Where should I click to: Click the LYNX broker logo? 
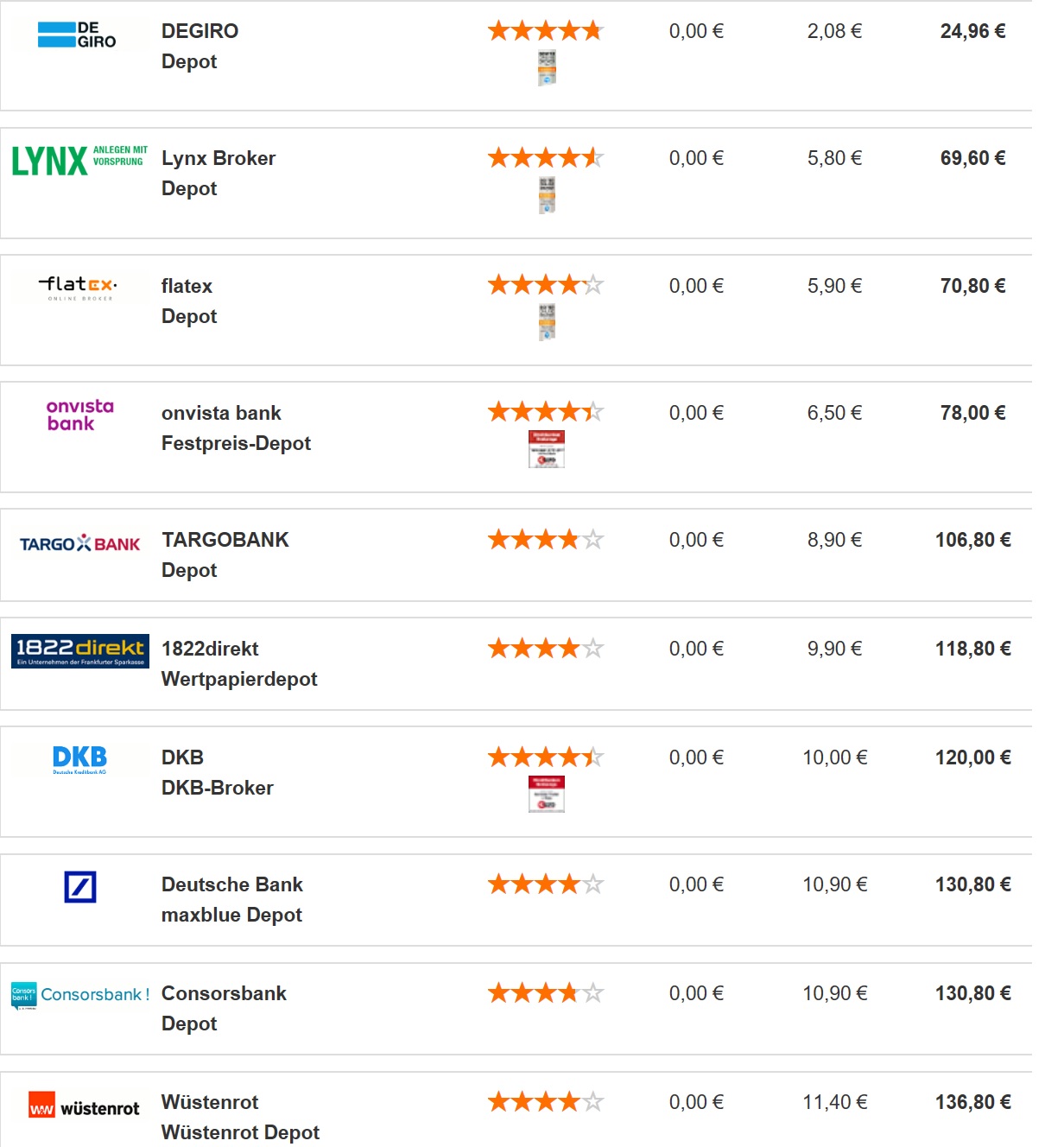click(79, 161)
